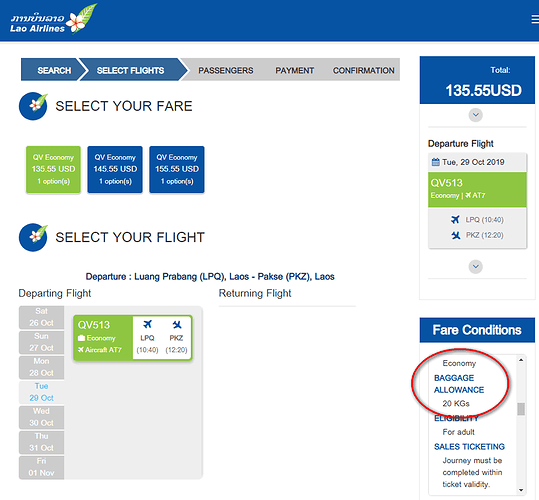Open the hamburger menu icon
The width and height of the screenshot is (539, 500).
(535, 19)
